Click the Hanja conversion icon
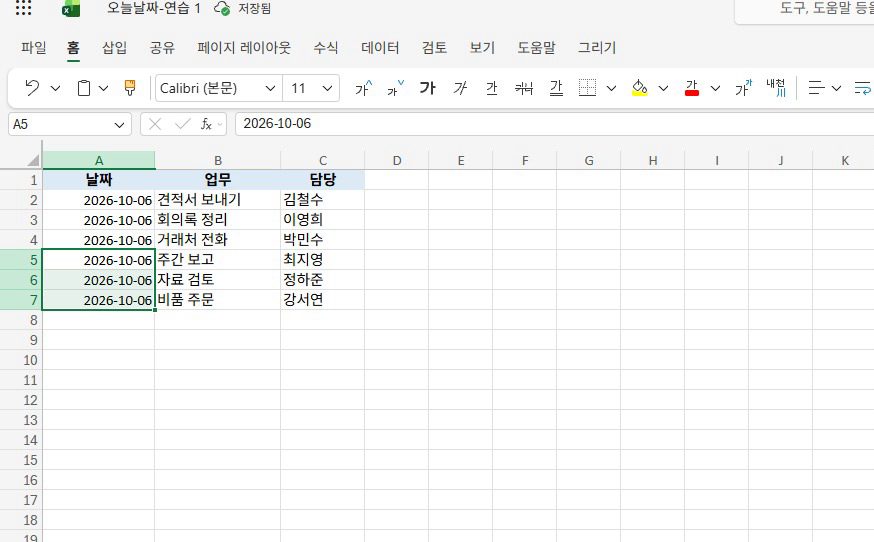874x542 pixels. (x=776, y=88)
